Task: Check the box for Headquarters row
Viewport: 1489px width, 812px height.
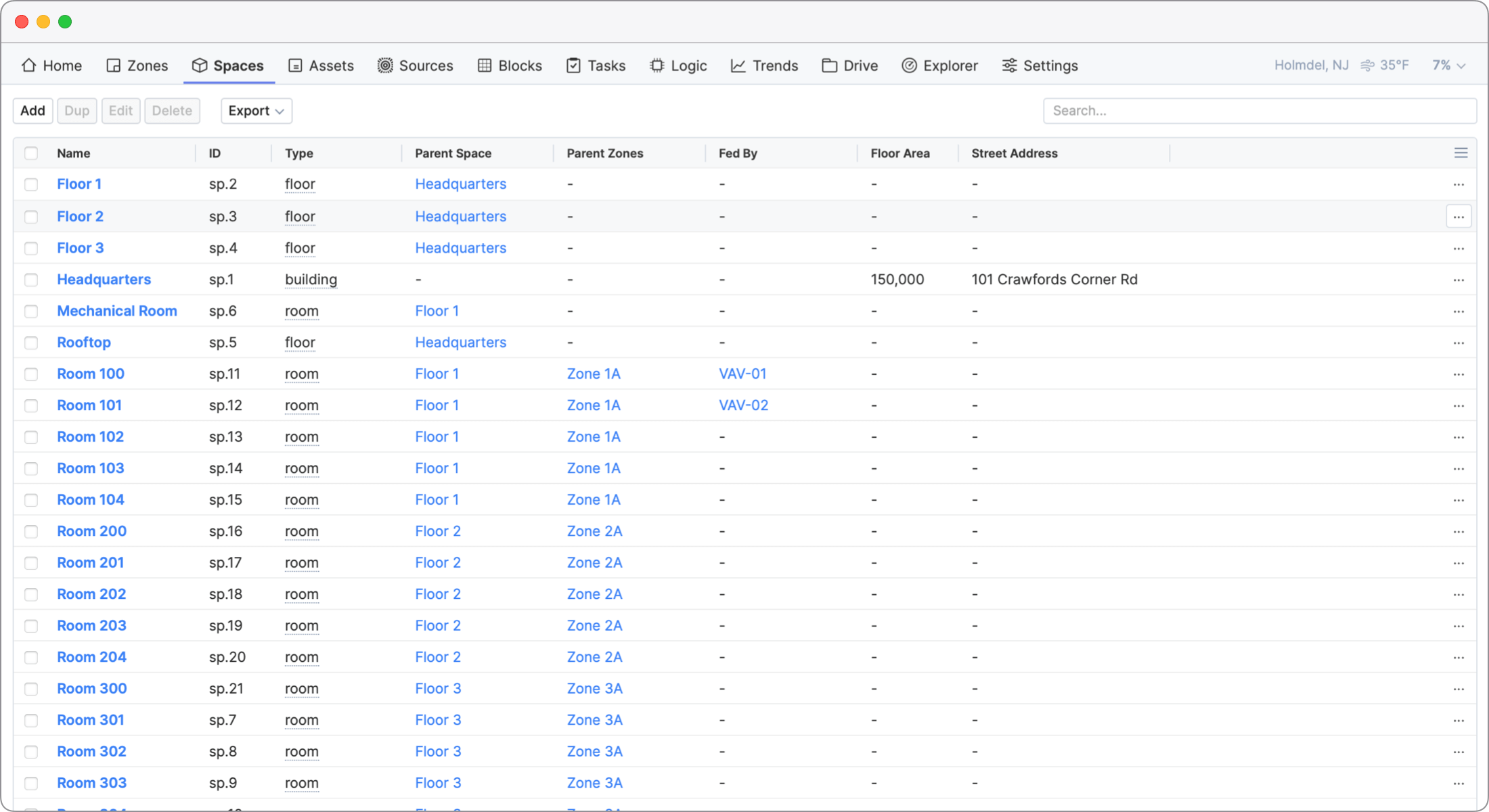Action: 31,279
